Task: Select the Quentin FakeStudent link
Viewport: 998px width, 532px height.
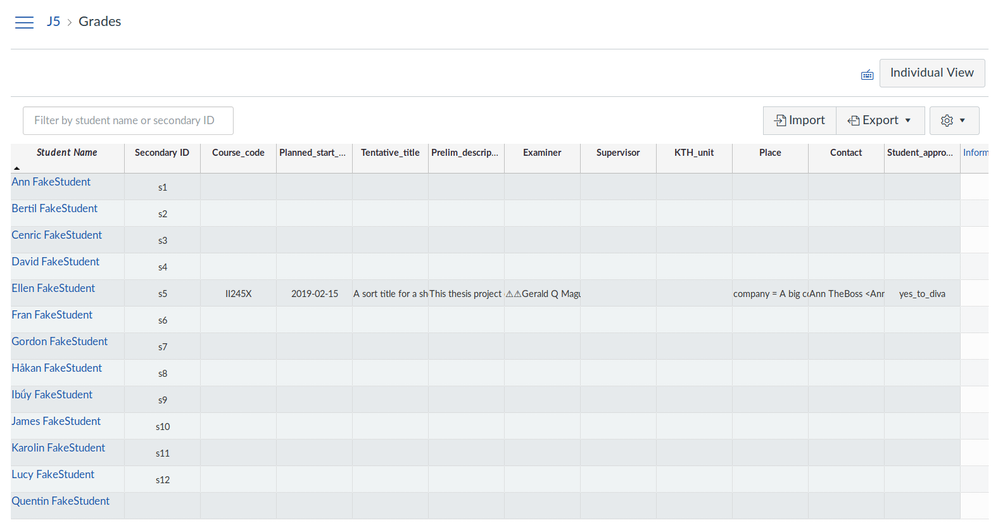Action: click(x=60, y=501)
